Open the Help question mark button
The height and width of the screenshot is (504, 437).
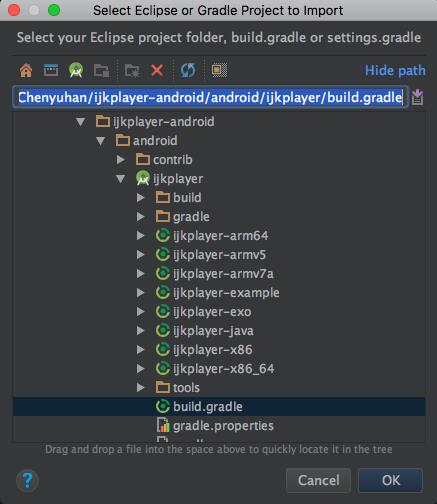[x=27, y=481]
